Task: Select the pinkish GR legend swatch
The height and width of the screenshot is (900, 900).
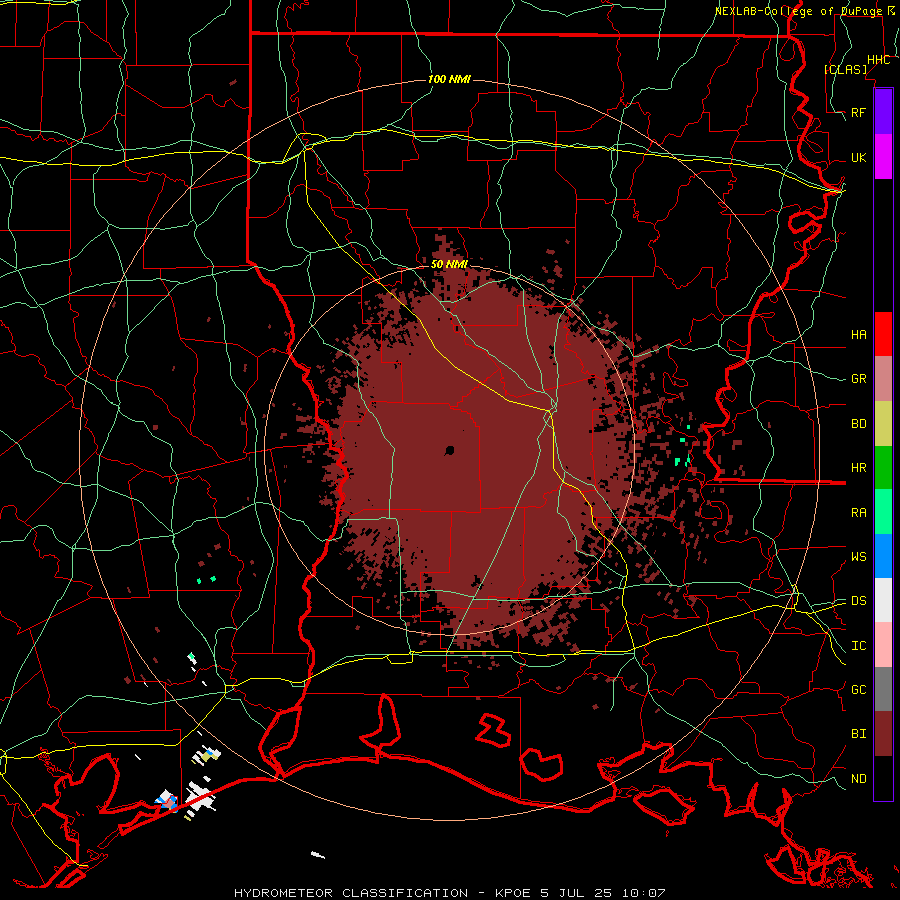Action: coord(883,379)
